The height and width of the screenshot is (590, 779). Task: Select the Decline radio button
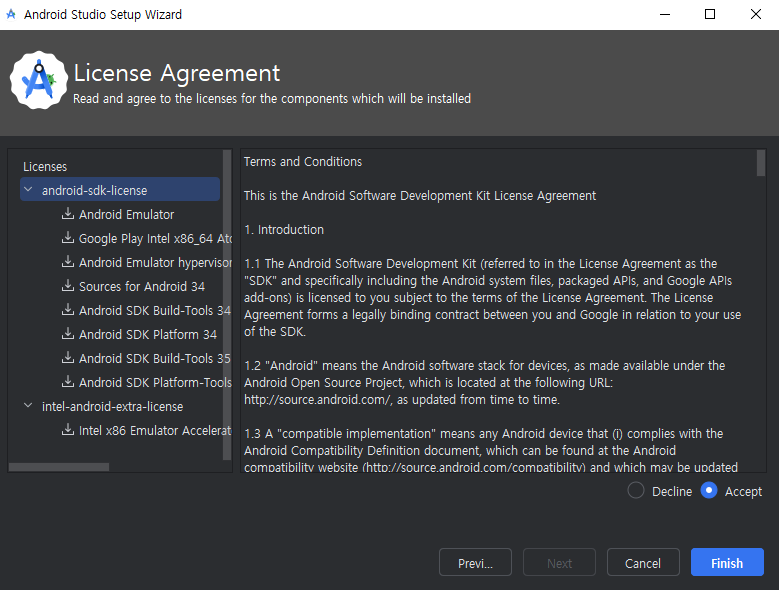point(635,490)
